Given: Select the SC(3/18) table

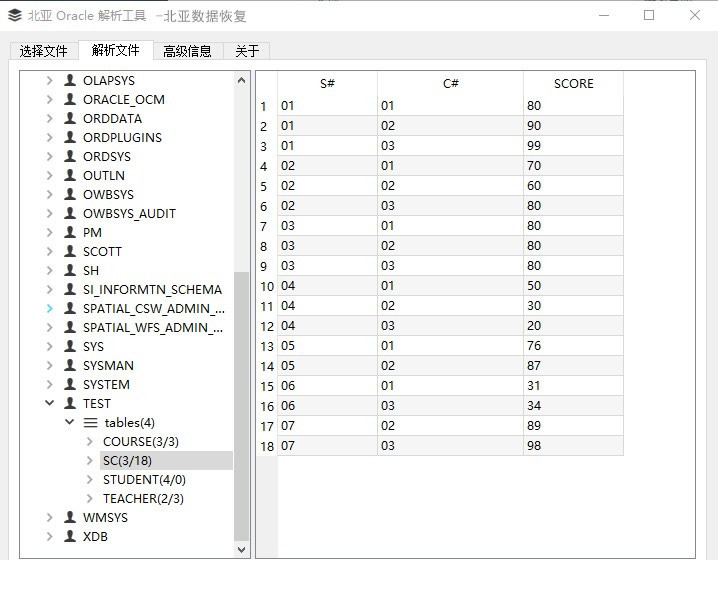Looking at the screenshot, I should 127,460.
